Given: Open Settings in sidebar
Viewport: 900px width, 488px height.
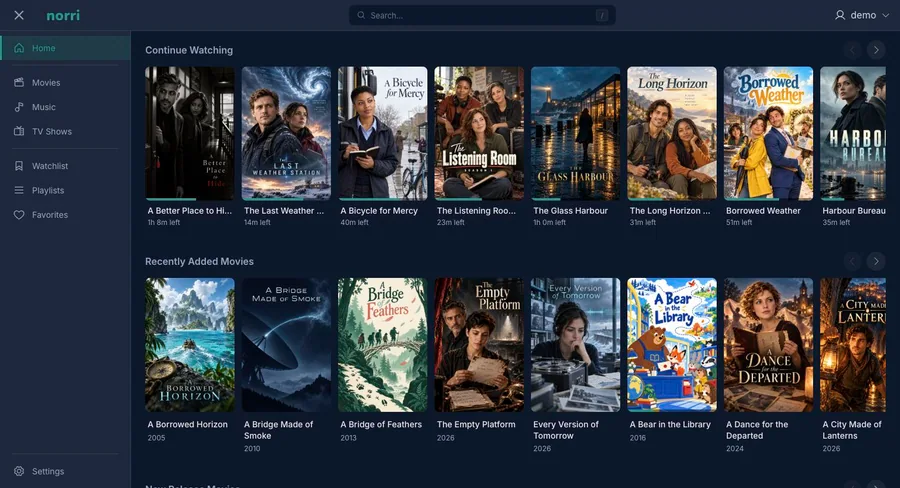Looking at the screenshot, I should click(65, 471).
